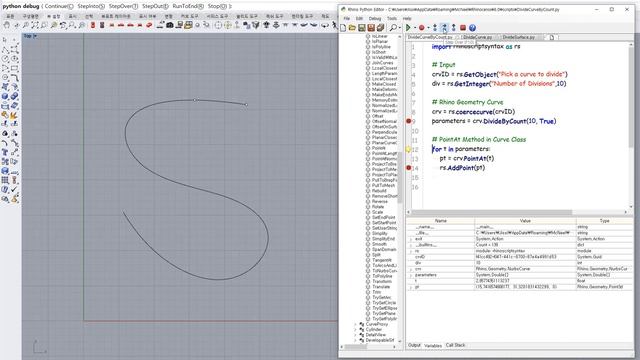640x360 pixels.
Task: Select the Translate method in tree
Action: coord(381,287)
